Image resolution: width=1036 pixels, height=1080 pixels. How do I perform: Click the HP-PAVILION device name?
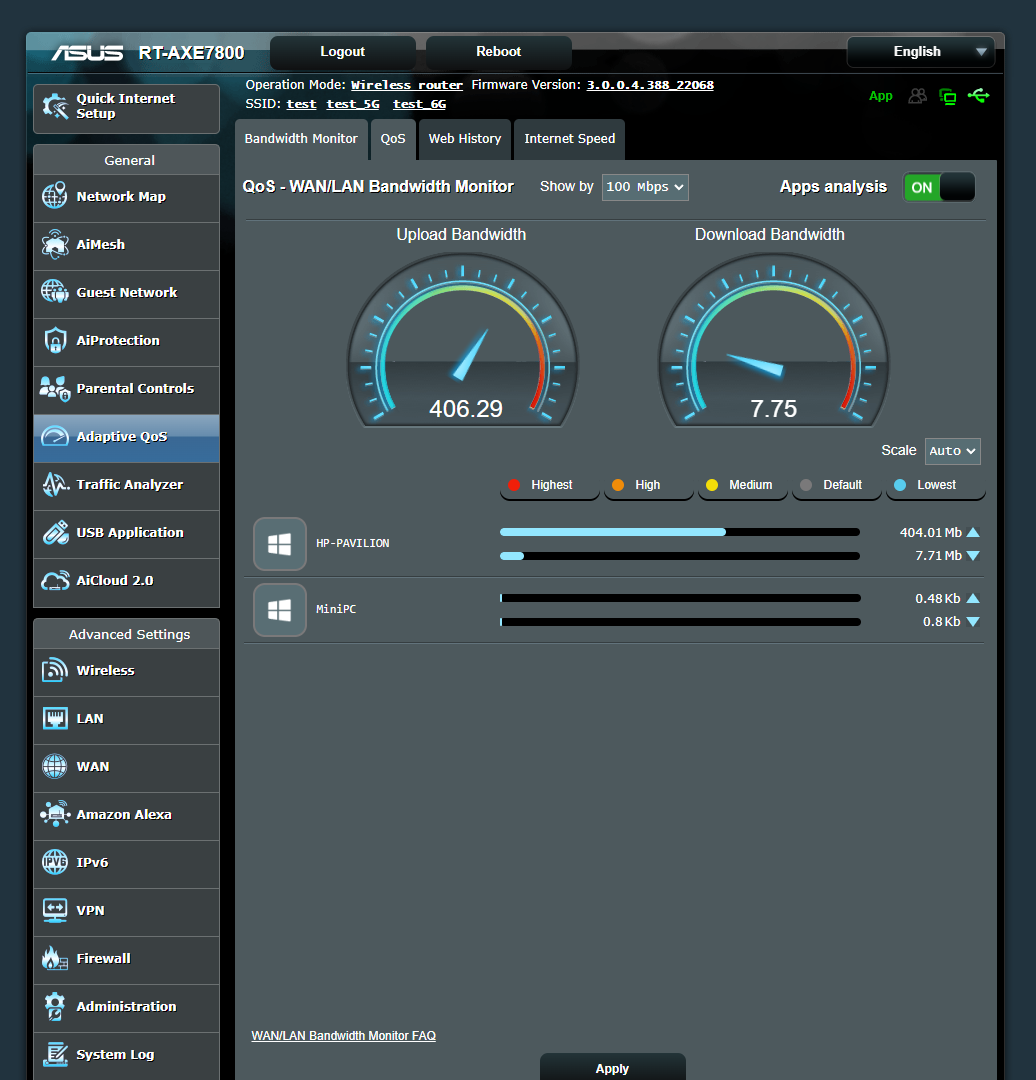point(353,543)
